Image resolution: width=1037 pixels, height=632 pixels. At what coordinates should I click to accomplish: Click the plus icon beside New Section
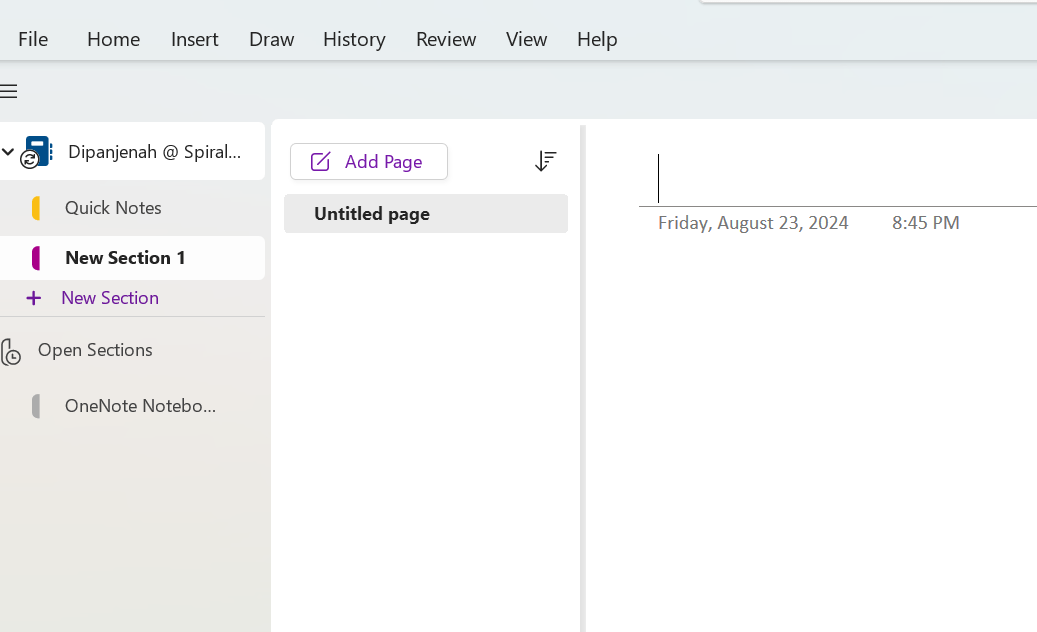pyautogui.click(x=33, y=298)
